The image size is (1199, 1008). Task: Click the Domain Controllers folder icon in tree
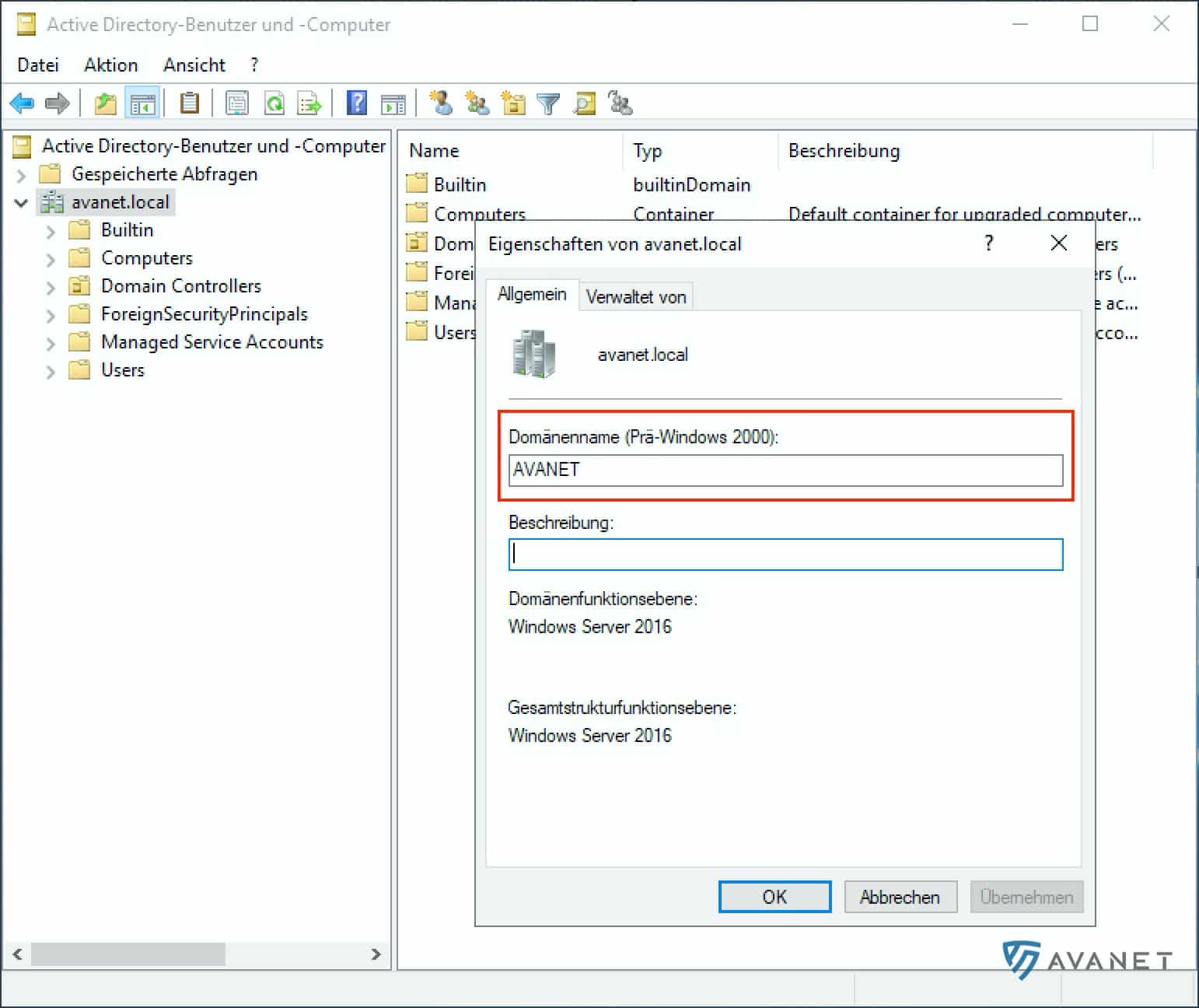coord(79,285)
